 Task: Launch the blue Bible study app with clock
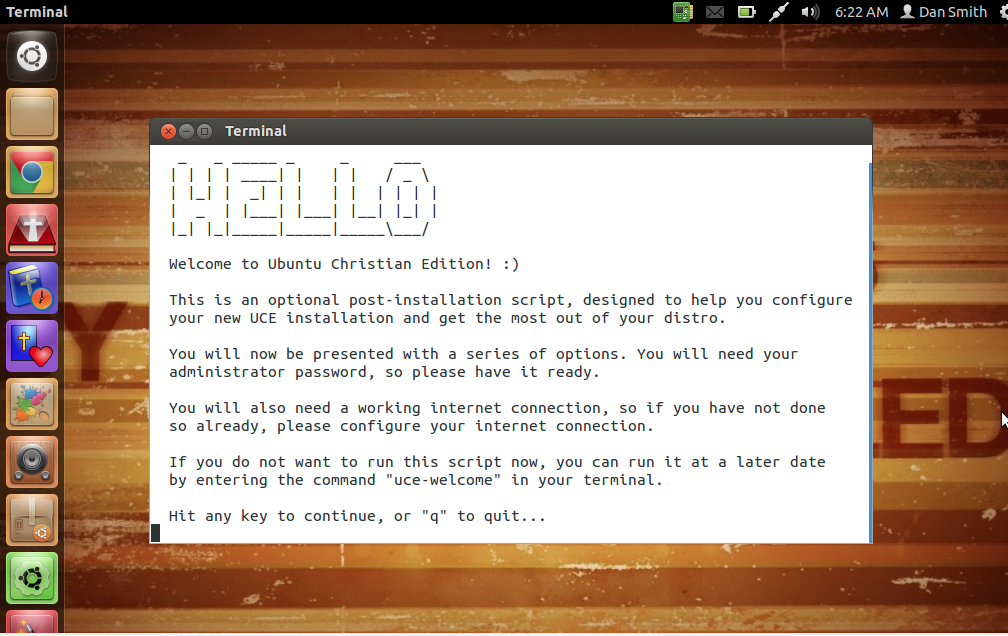tap(32, 288)
